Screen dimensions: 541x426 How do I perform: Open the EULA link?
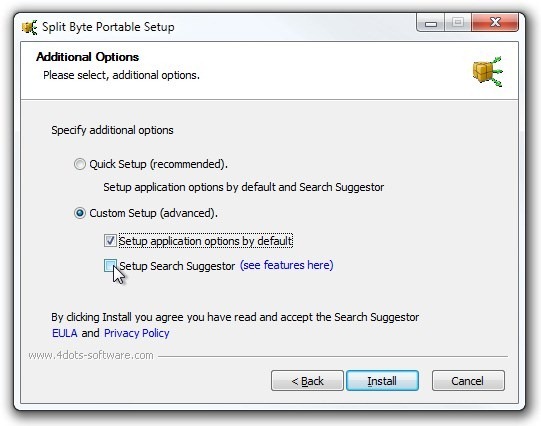tap(65, 333)
